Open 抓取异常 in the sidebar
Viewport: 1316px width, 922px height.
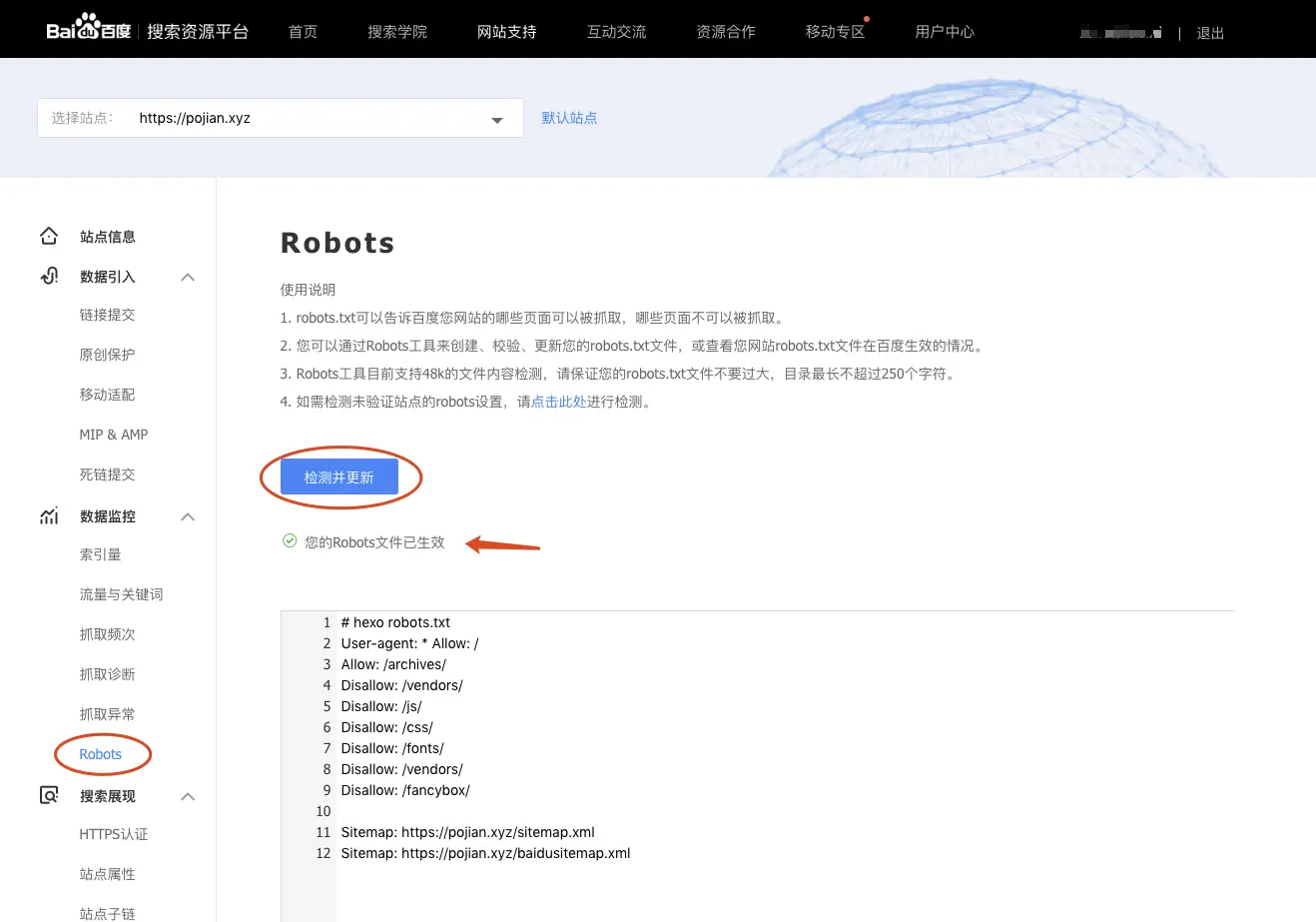click(x=108, y=714)
